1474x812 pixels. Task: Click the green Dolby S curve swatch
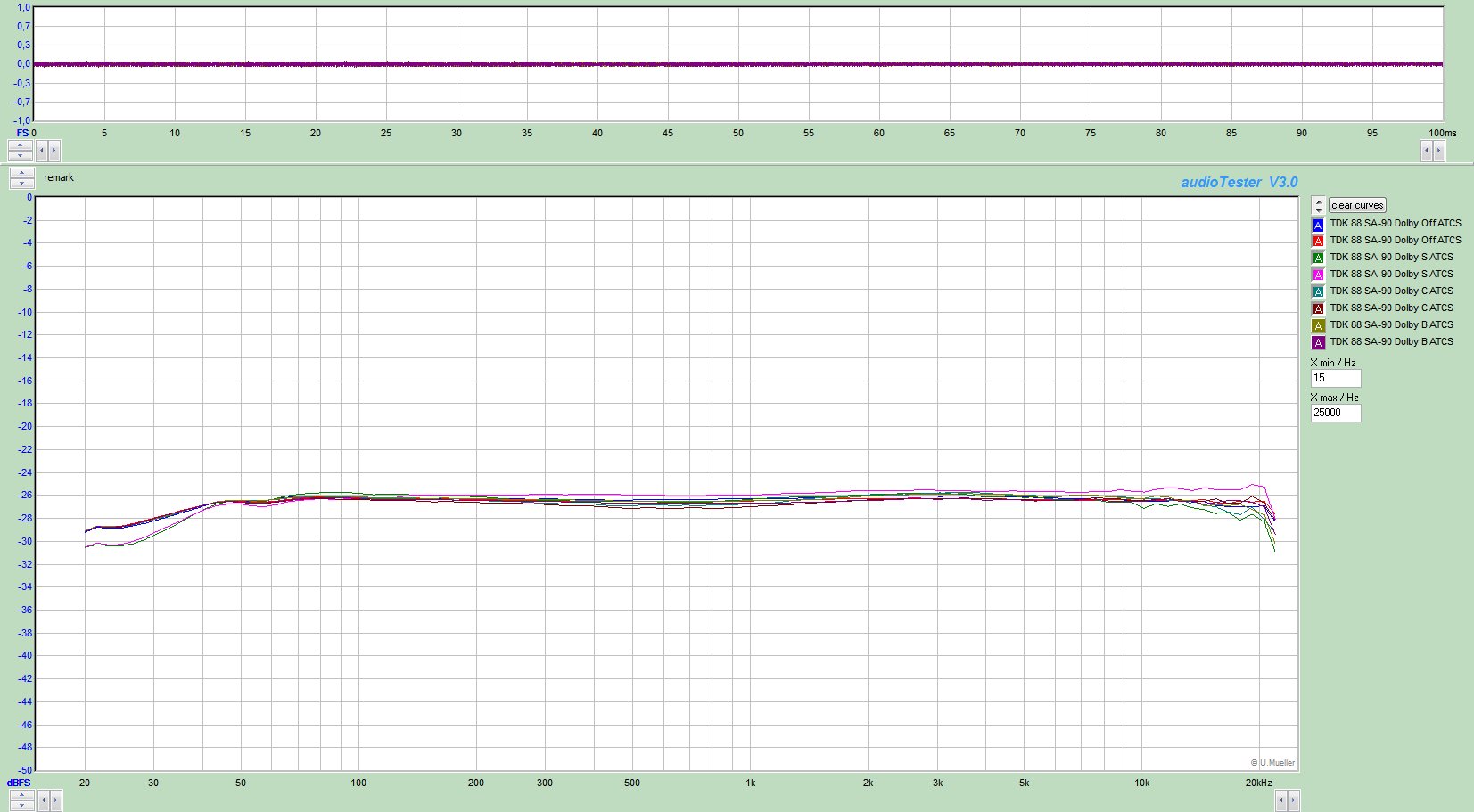click(x=1318, y=258)
